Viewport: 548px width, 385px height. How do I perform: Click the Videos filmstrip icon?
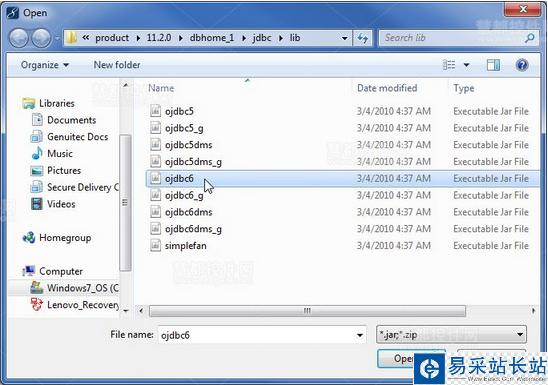37,204
